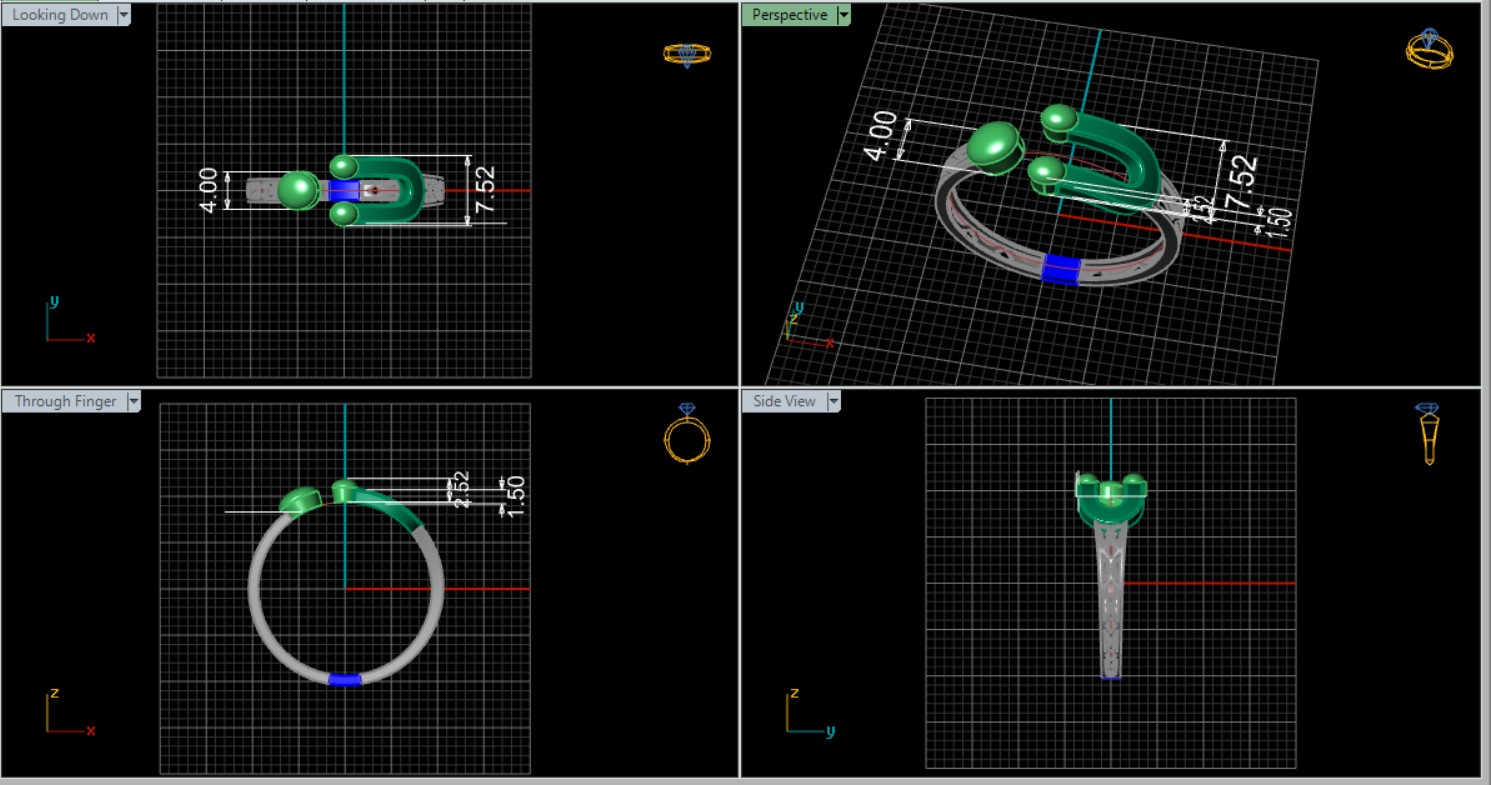
Task: Click the front ring icon in Through Finger viewport
Action: 687,434
